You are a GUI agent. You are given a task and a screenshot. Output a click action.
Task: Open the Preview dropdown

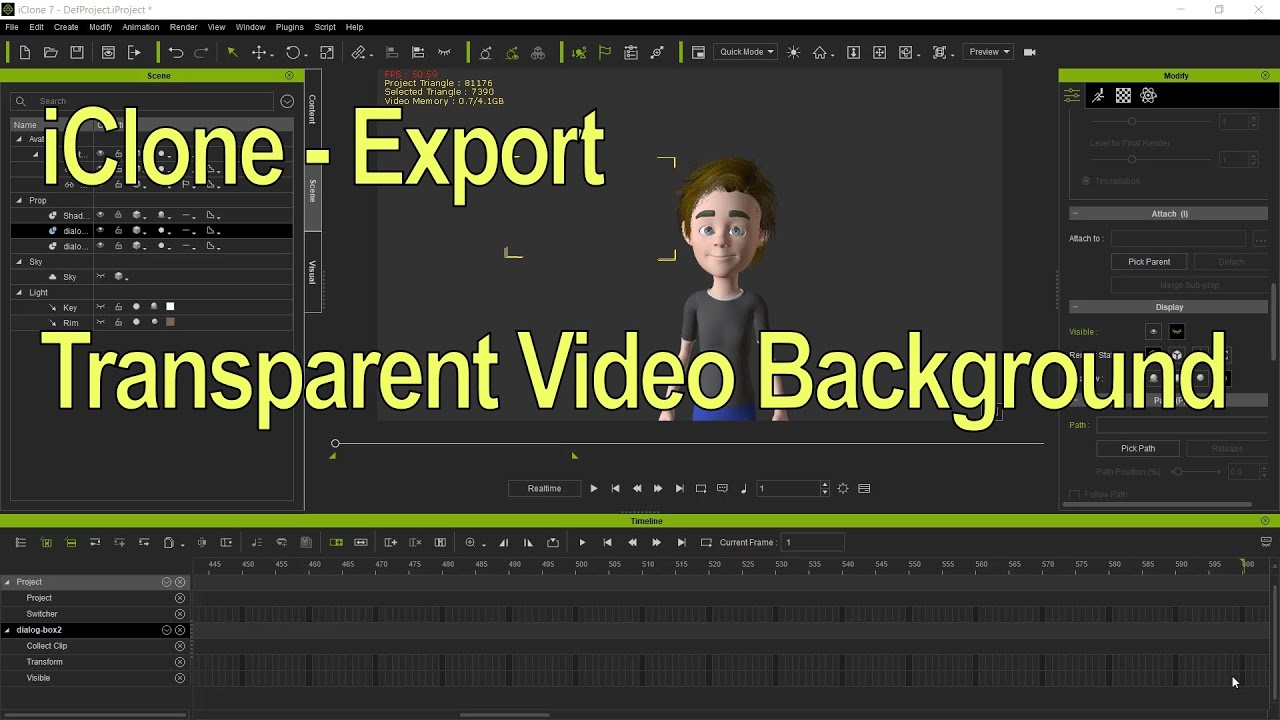click(988, 52)
